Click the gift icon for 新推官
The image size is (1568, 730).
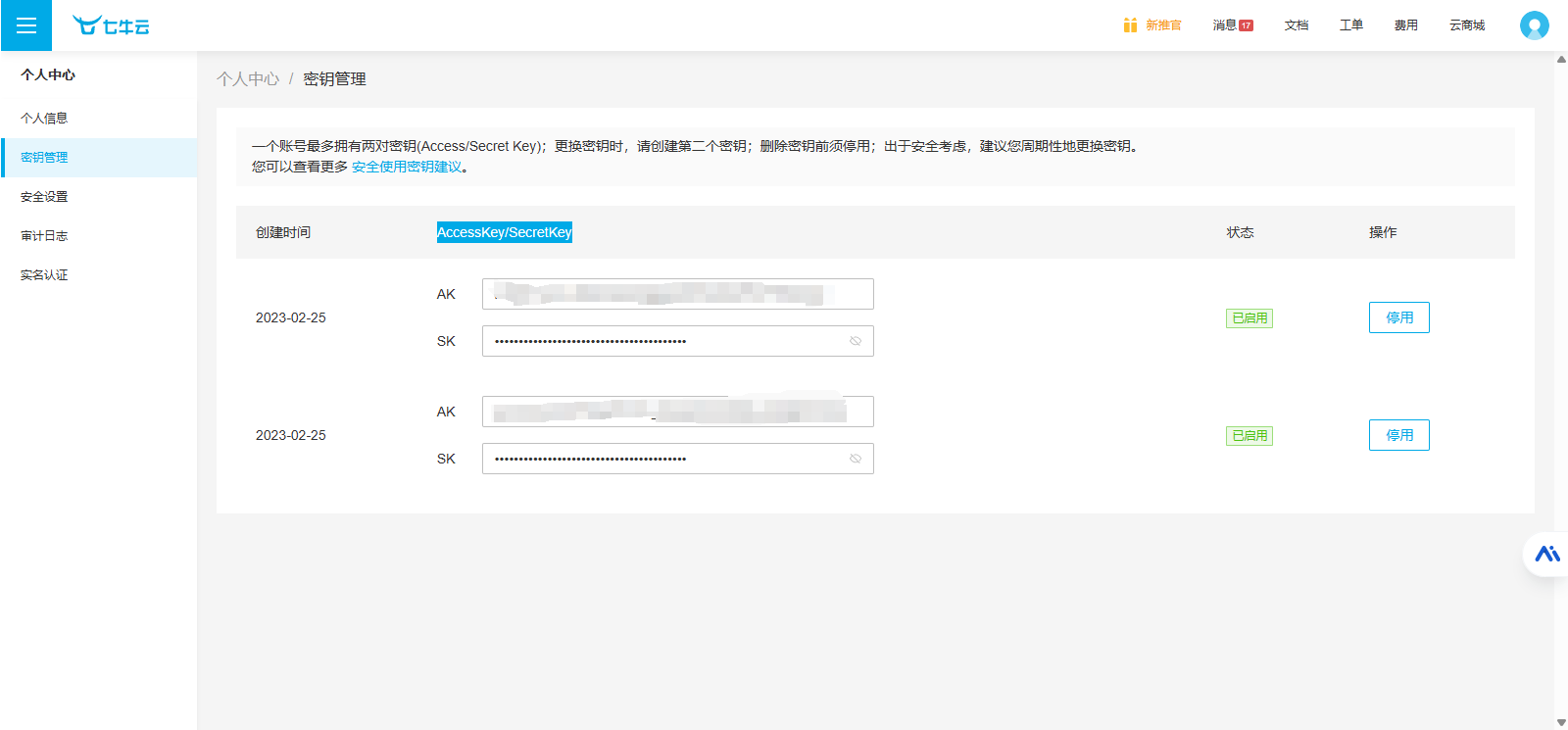[x=1130, y=25]
